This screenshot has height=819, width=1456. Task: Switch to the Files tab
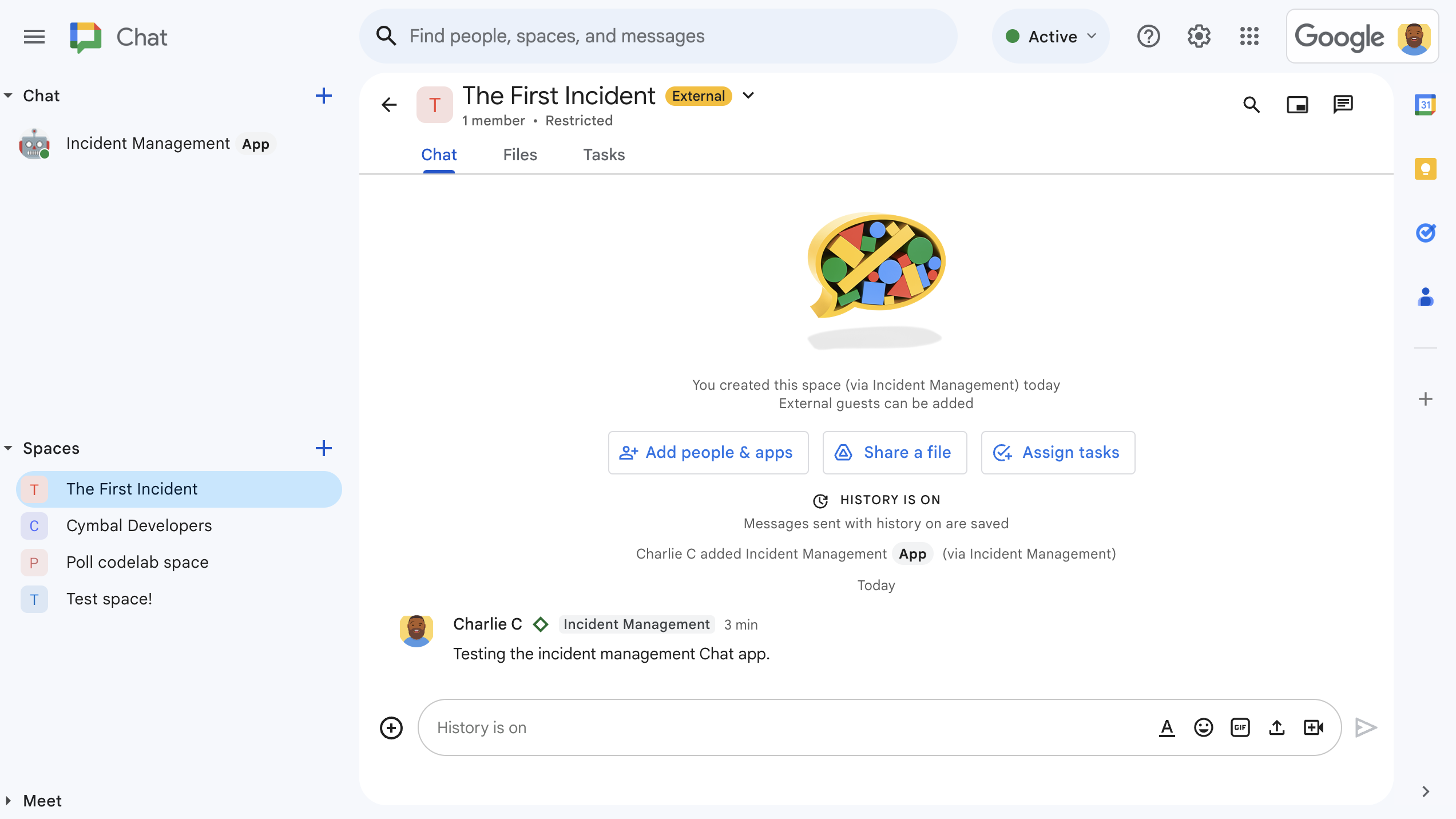click(x=520, y=154)
